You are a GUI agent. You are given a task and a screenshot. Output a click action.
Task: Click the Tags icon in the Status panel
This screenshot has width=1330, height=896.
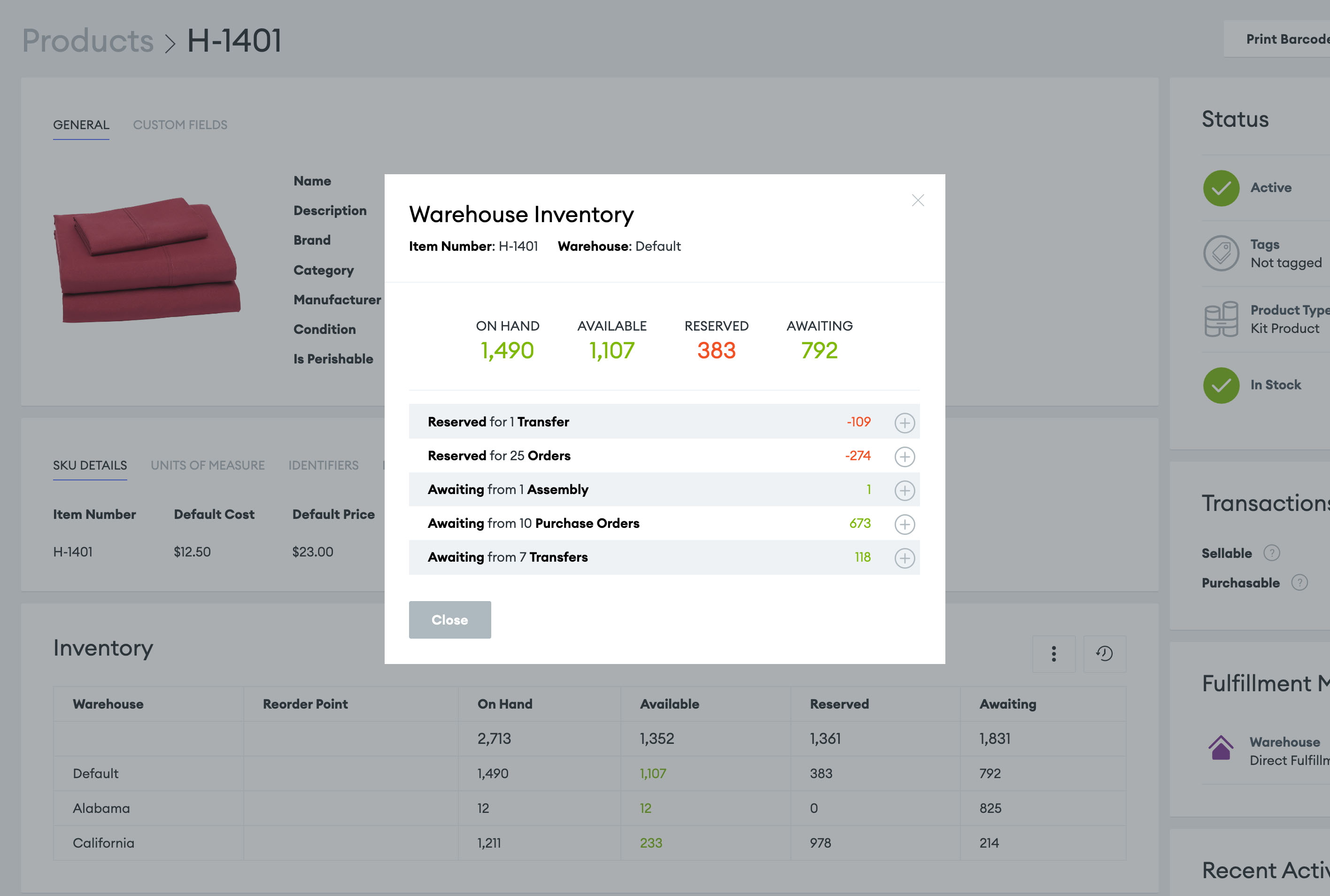1222,253
